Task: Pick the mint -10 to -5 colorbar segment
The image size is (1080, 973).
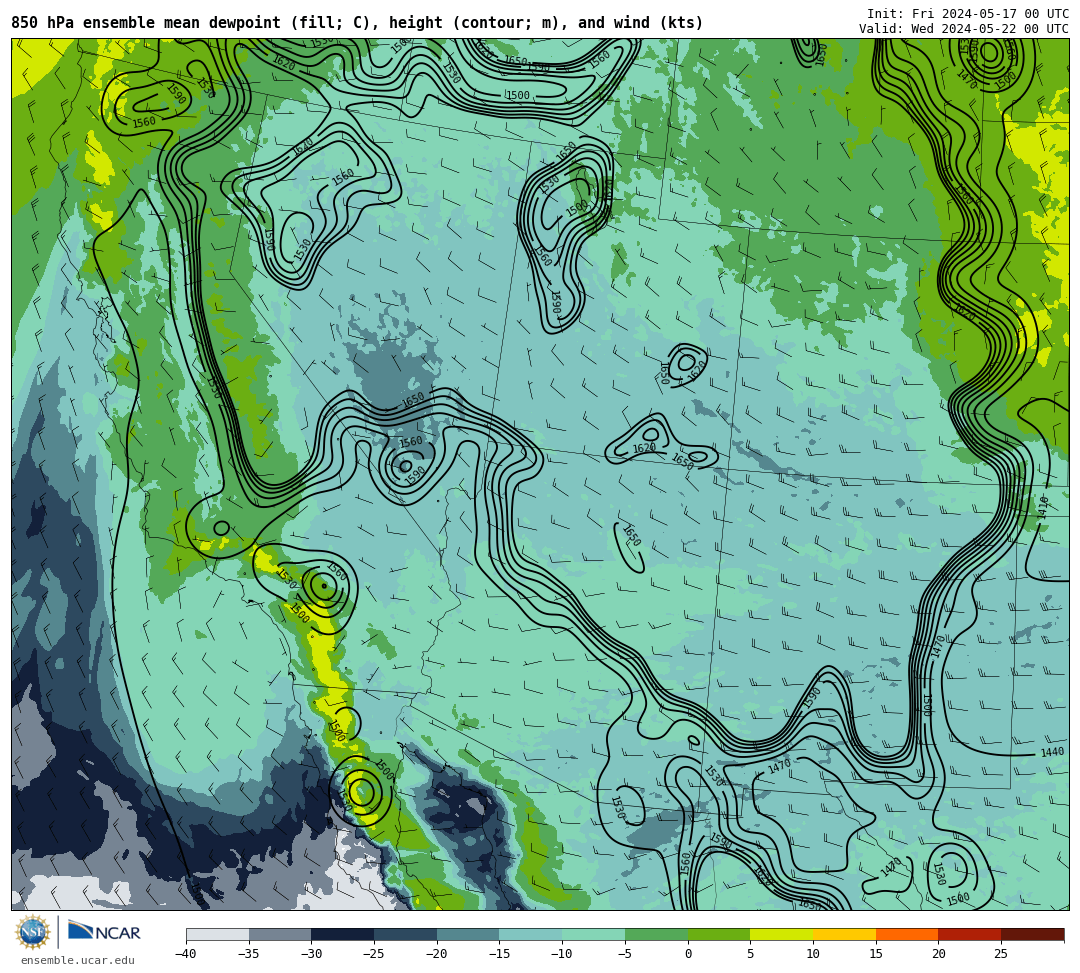Action: pos(594,934)
